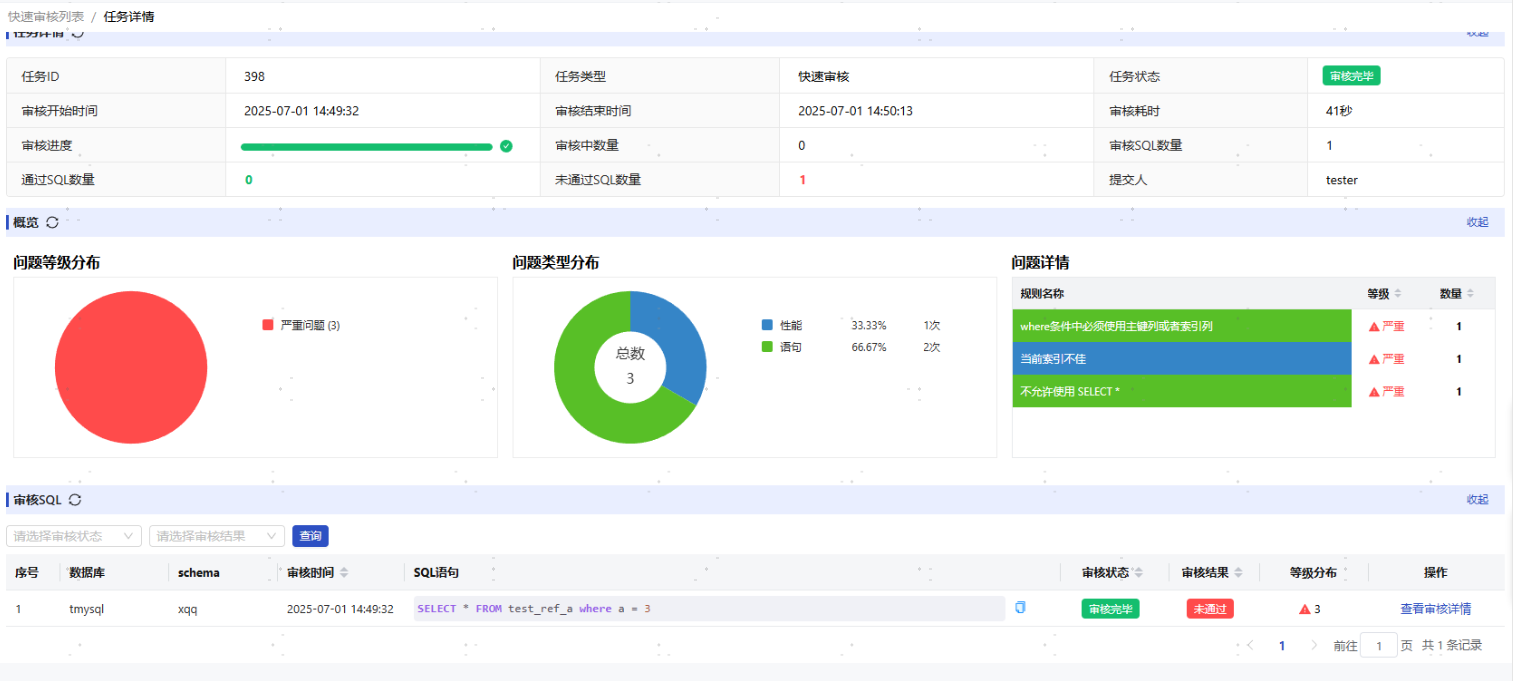The width and height of the screenshot is (1513, 681).
Task: Click the SQL statement code box
Action: click(708, 609)
